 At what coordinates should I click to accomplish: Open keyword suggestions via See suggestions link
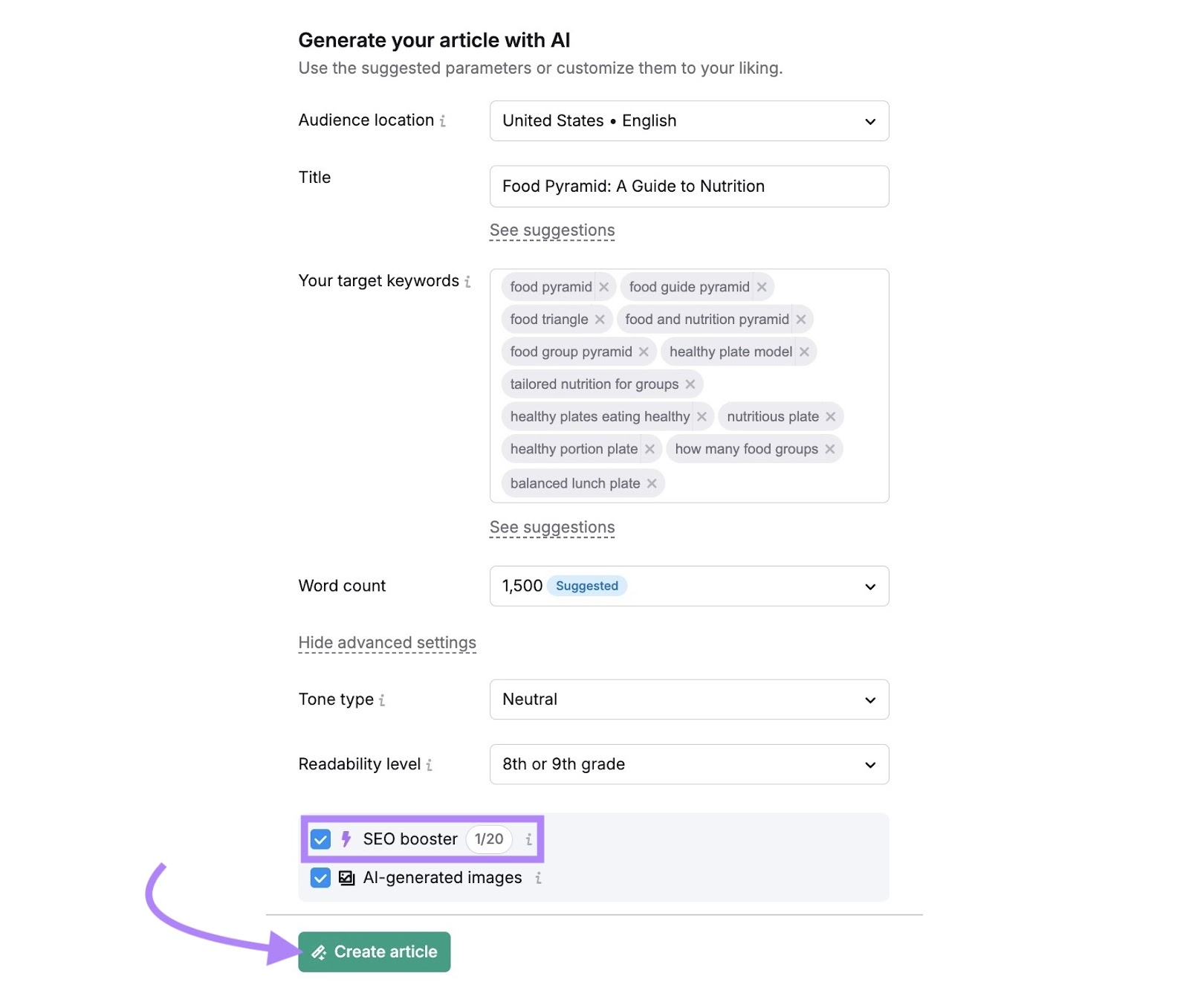coord(552,527)
